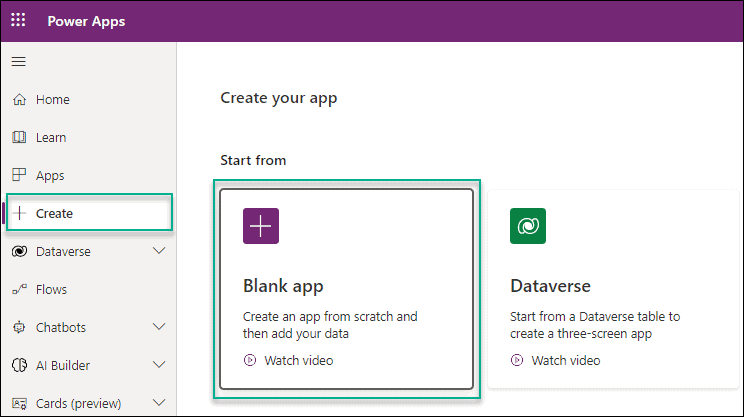Expand the AI Builder sidebar chevron
The height and width of the screenshot is (417, 744).
(x=159, y=365)
